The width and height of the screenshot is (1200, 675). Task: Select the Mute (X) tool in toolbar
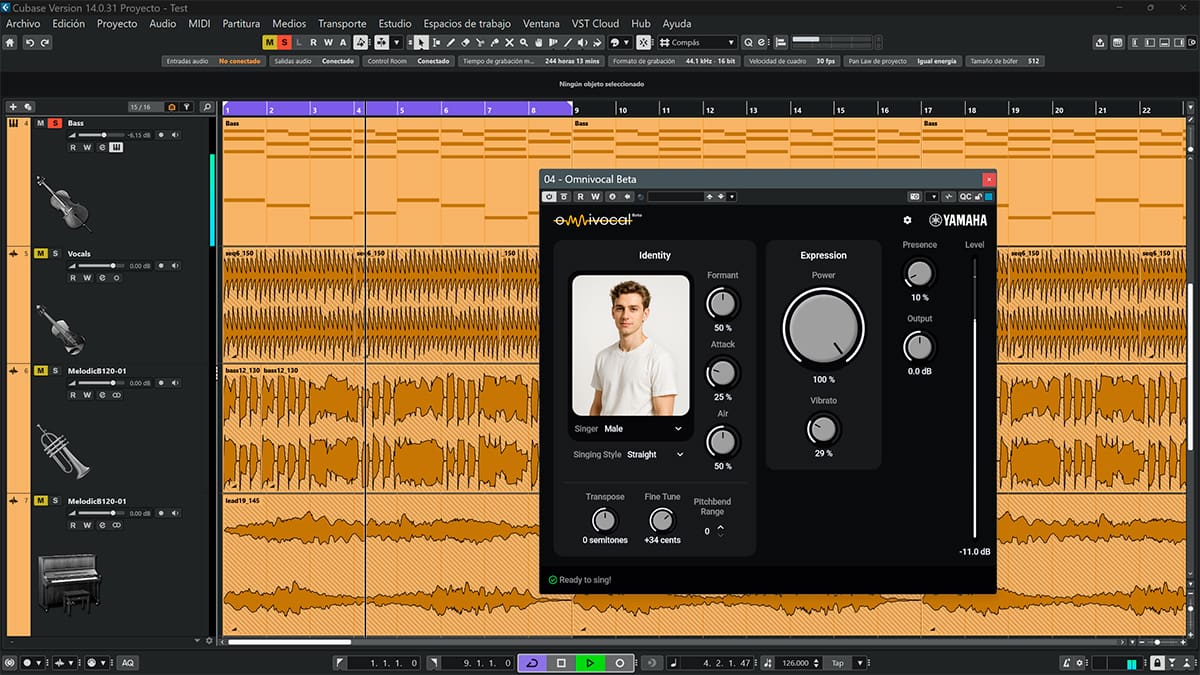click(510, 43)
